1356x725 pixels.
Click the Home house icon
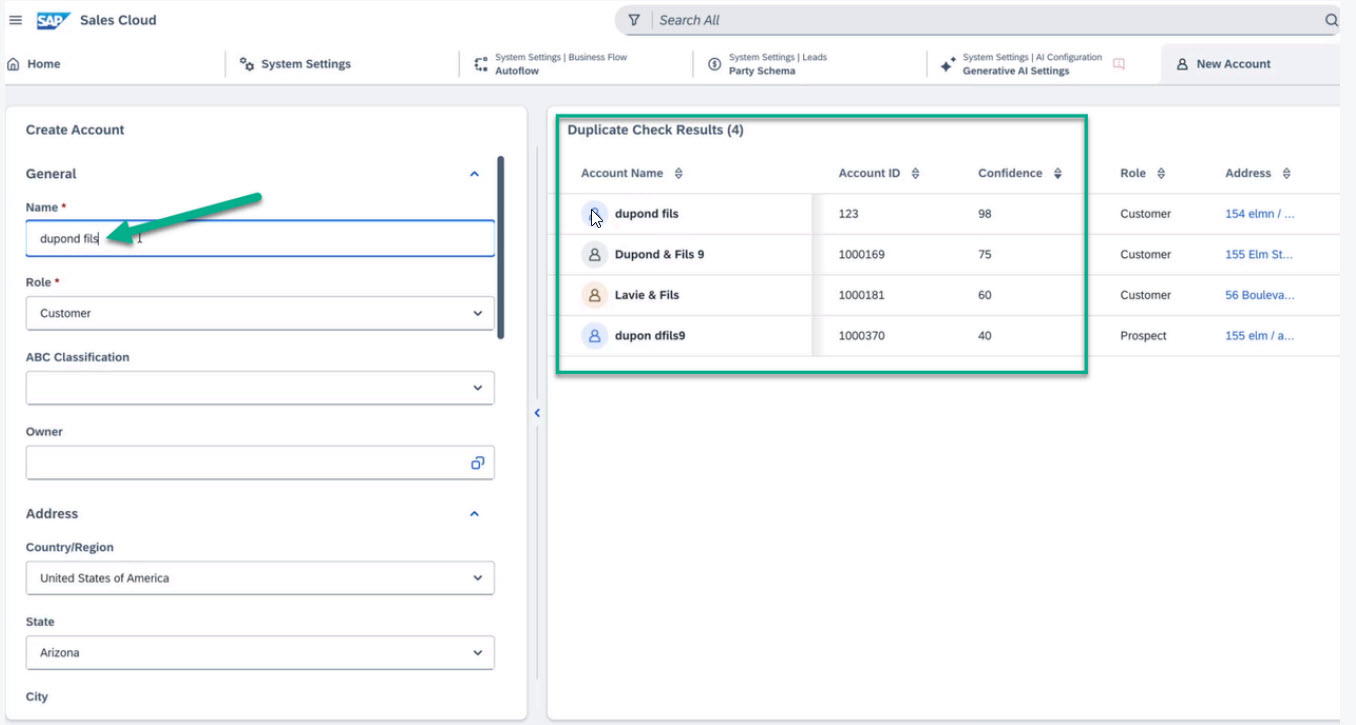click(x=13, y=64)
